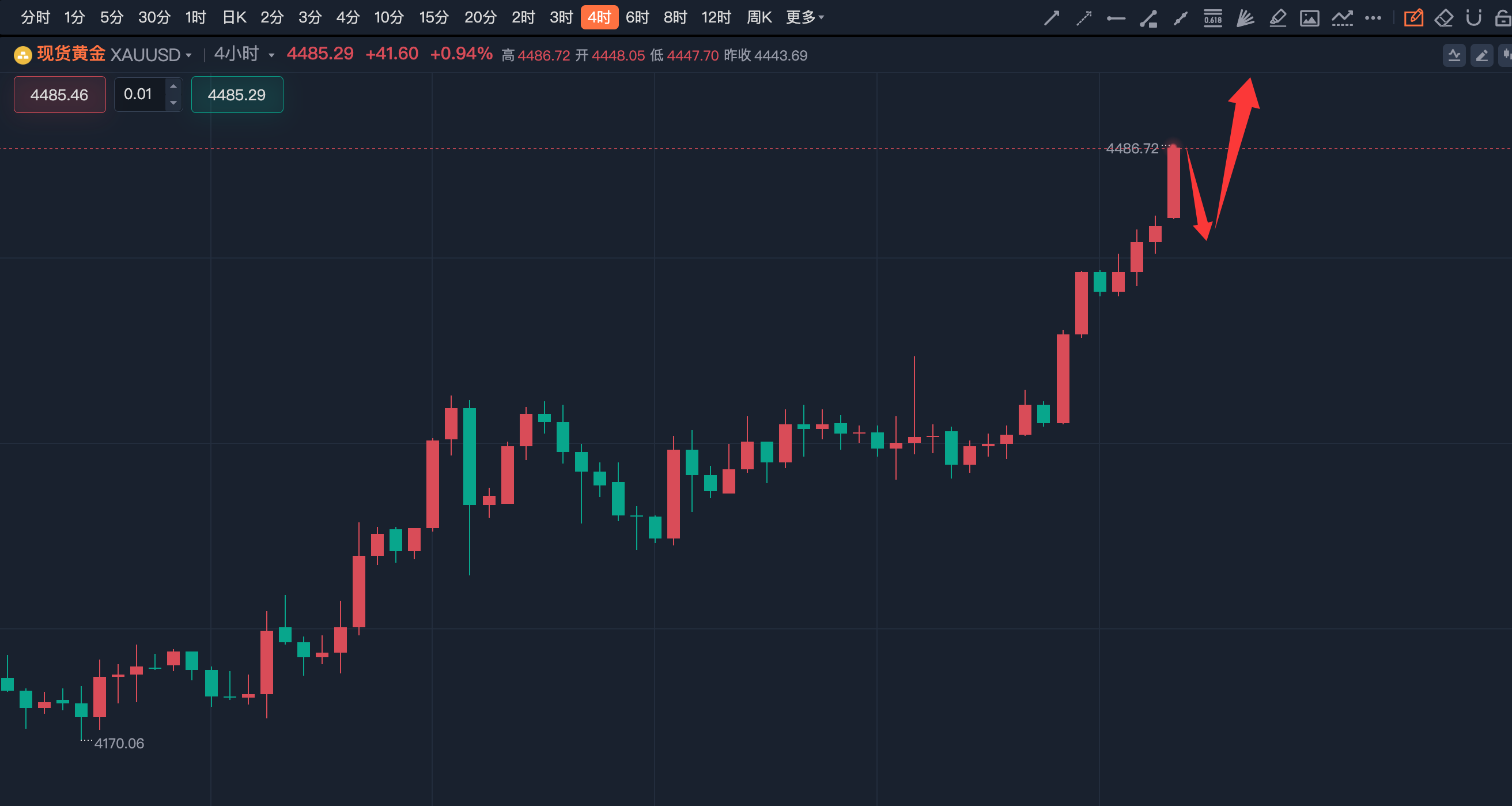The width and height of the screenshot is (1512, 806).
Task: Switch to the 15分 timeframe tab
Action: point(434,18)
